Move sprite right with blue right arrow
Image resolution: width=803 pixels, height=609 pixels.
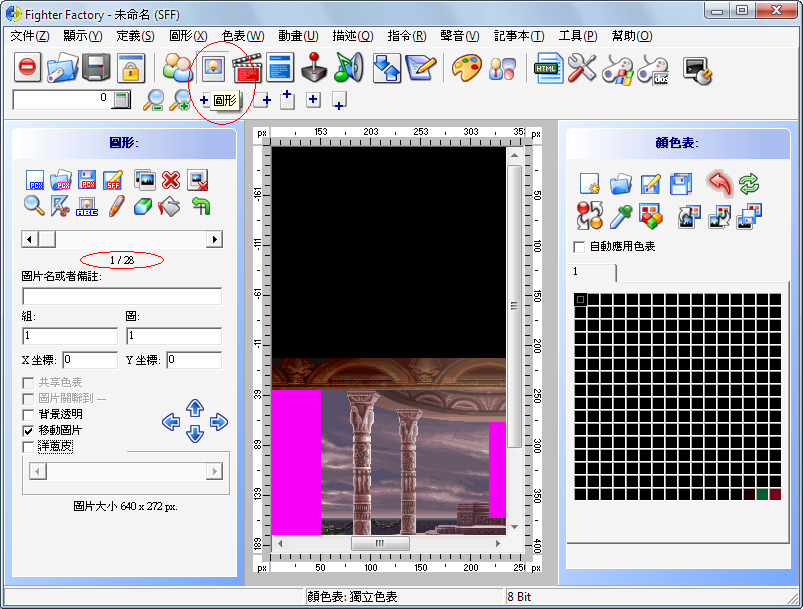219,422
